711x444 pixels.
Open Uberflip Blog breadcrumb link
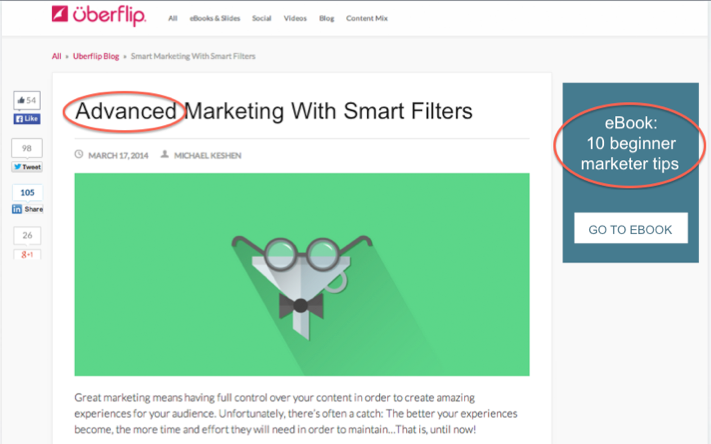pos(96,56)
